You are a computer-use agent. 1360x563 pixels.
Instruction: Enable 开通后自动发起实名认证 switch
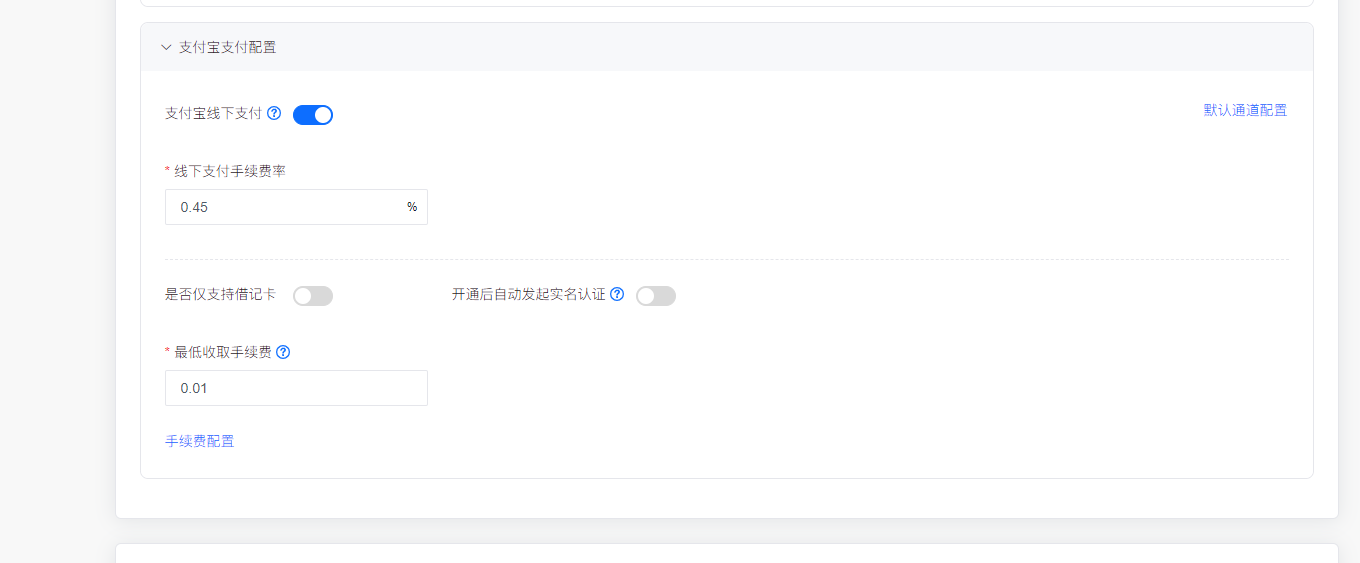pos(656,296)
